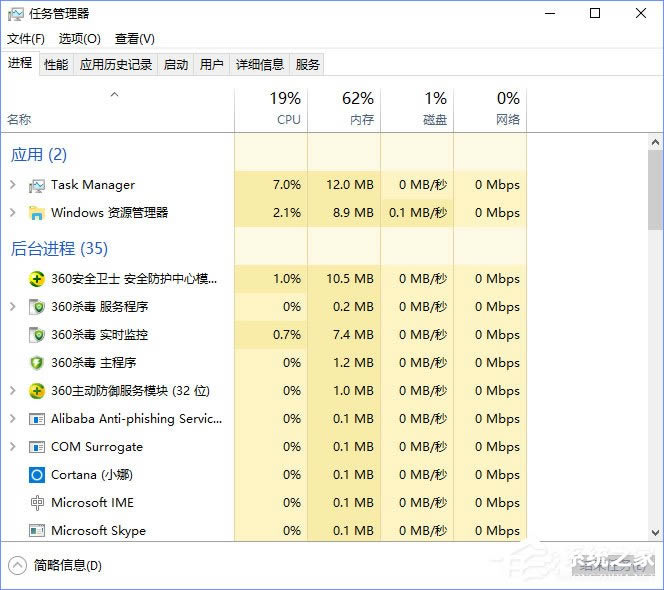Click the scrollbar down arrow
Screen dimensions: 664x590
click(656, 532)
